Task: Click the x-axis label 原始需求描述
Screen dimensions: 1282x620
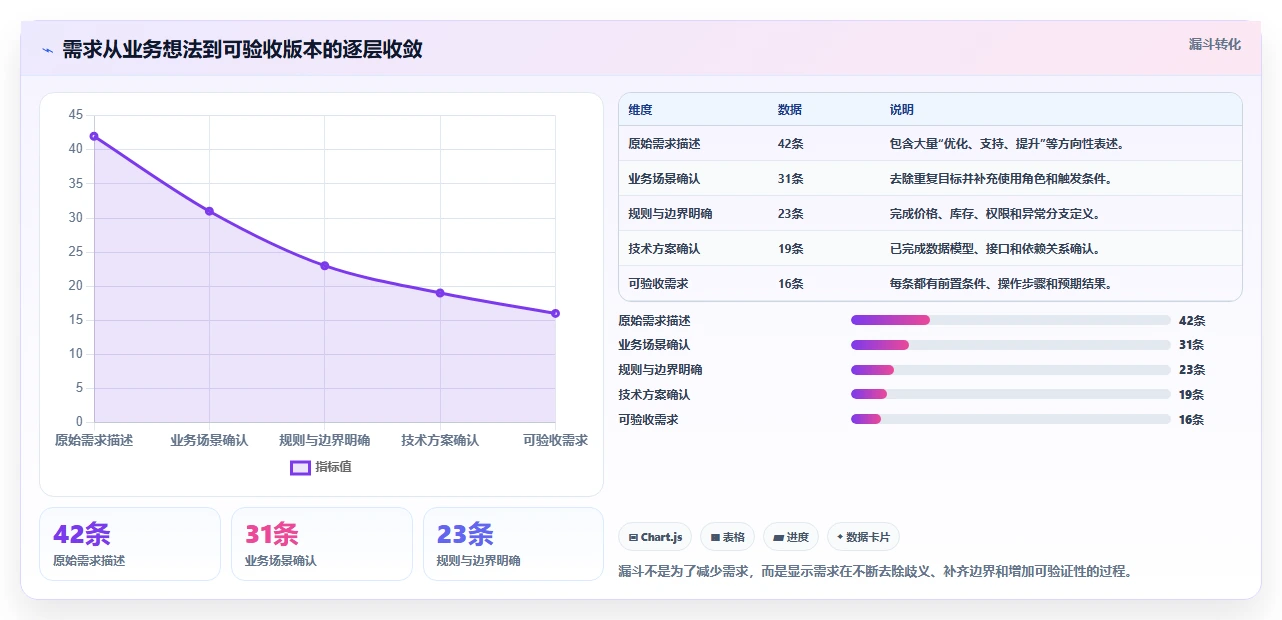Action: (x=94, y=440)
